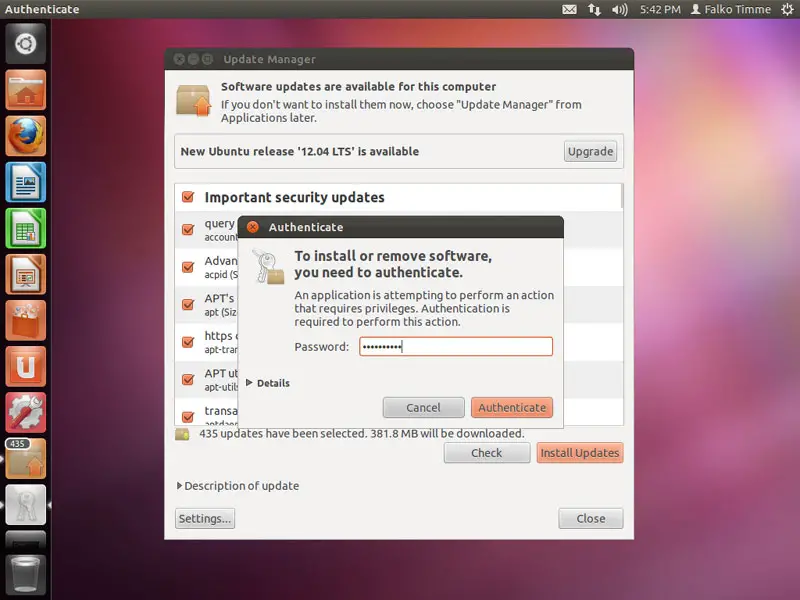The image size is (800, 600).
Task: Uncheck the APT's apt update checkbox
Action: (x=188, y=305)
